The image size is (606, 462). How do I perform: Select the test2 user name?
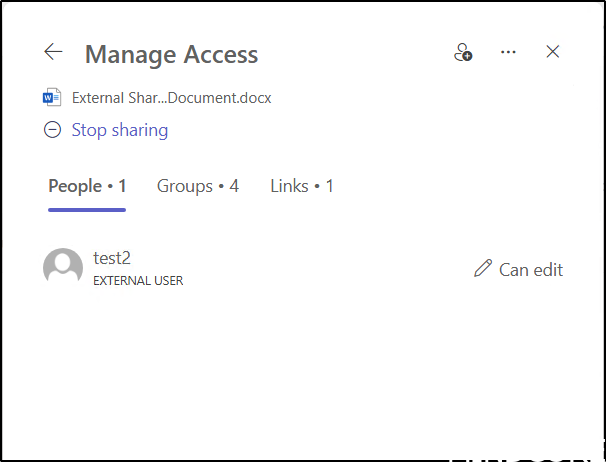[x=113, y=258]
